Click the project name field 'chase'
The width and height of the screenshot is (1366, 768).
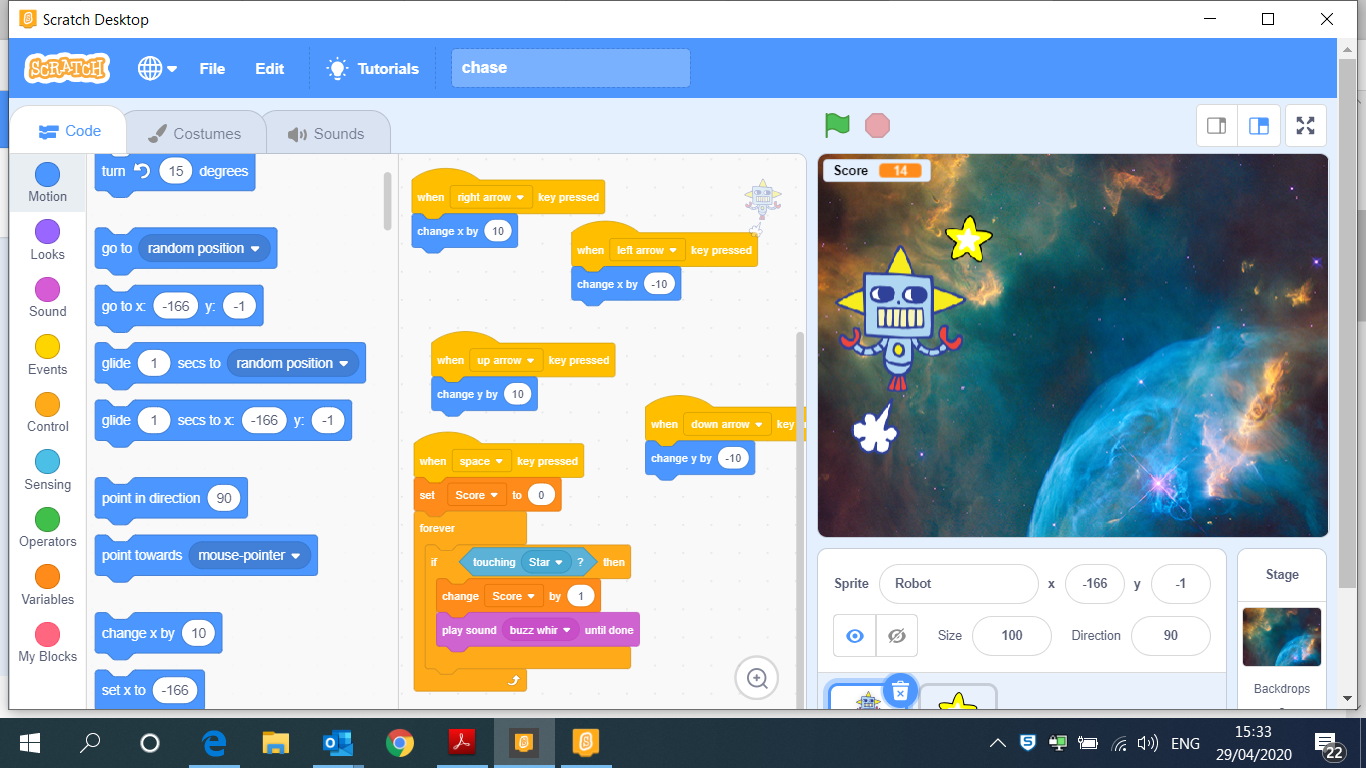570,68
